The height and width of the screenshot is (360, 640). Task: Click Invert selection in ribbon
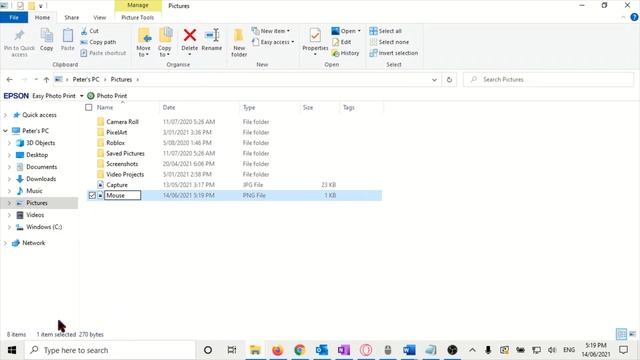pyautogui.click(x=393, y=53)
